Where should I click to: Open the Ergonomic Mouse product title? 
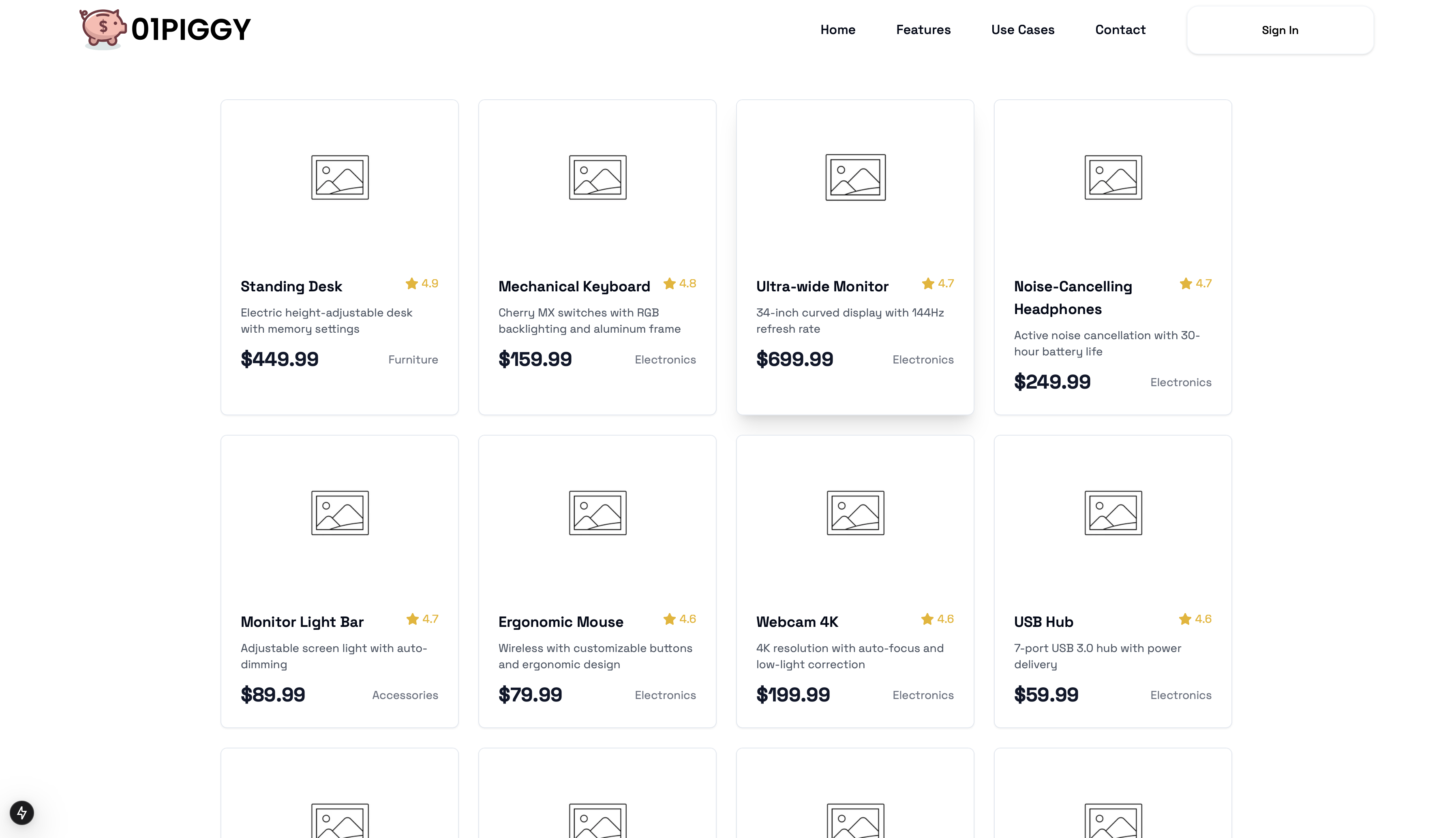(x=560, y=622)
